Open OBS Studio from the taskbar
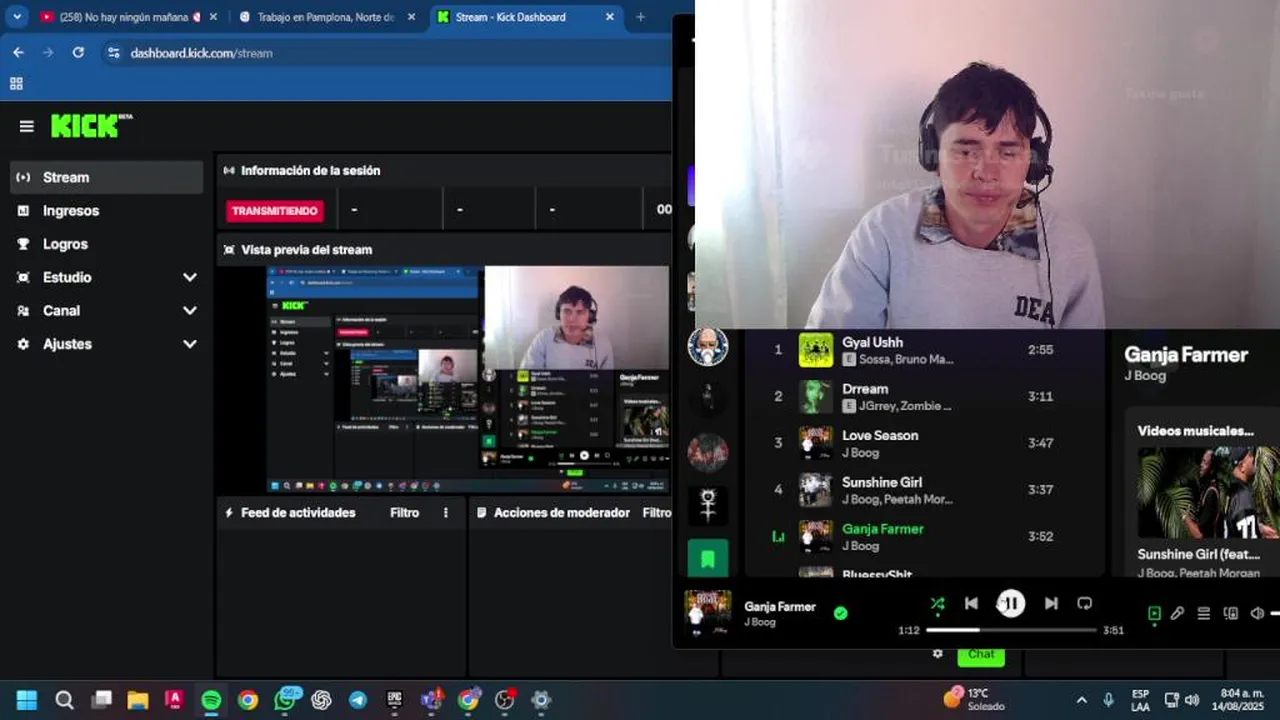Viewport: 1280px width, 720px height. click(505, 700)
